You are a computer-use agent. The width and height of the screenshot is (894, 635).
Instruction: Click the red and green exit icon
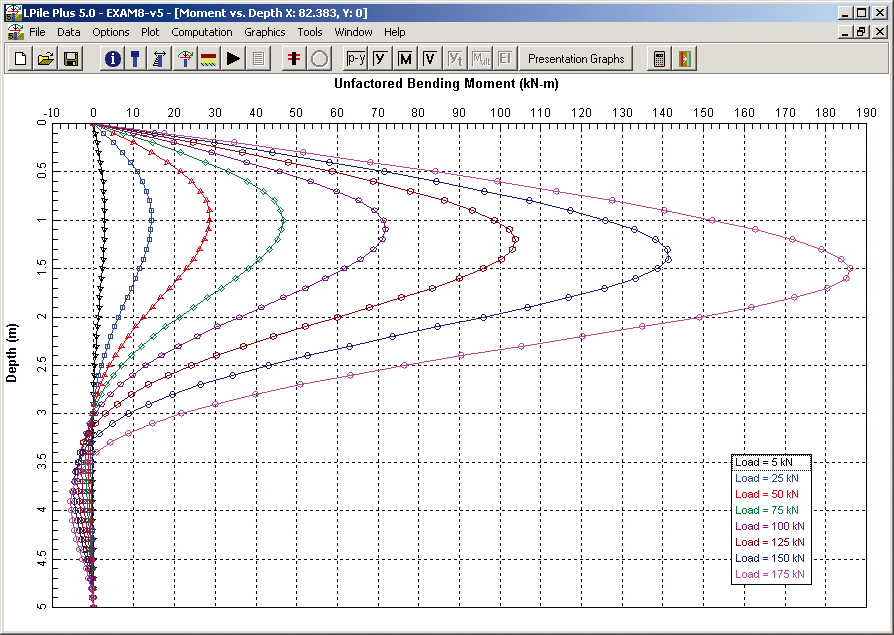(x=684, y=59)
